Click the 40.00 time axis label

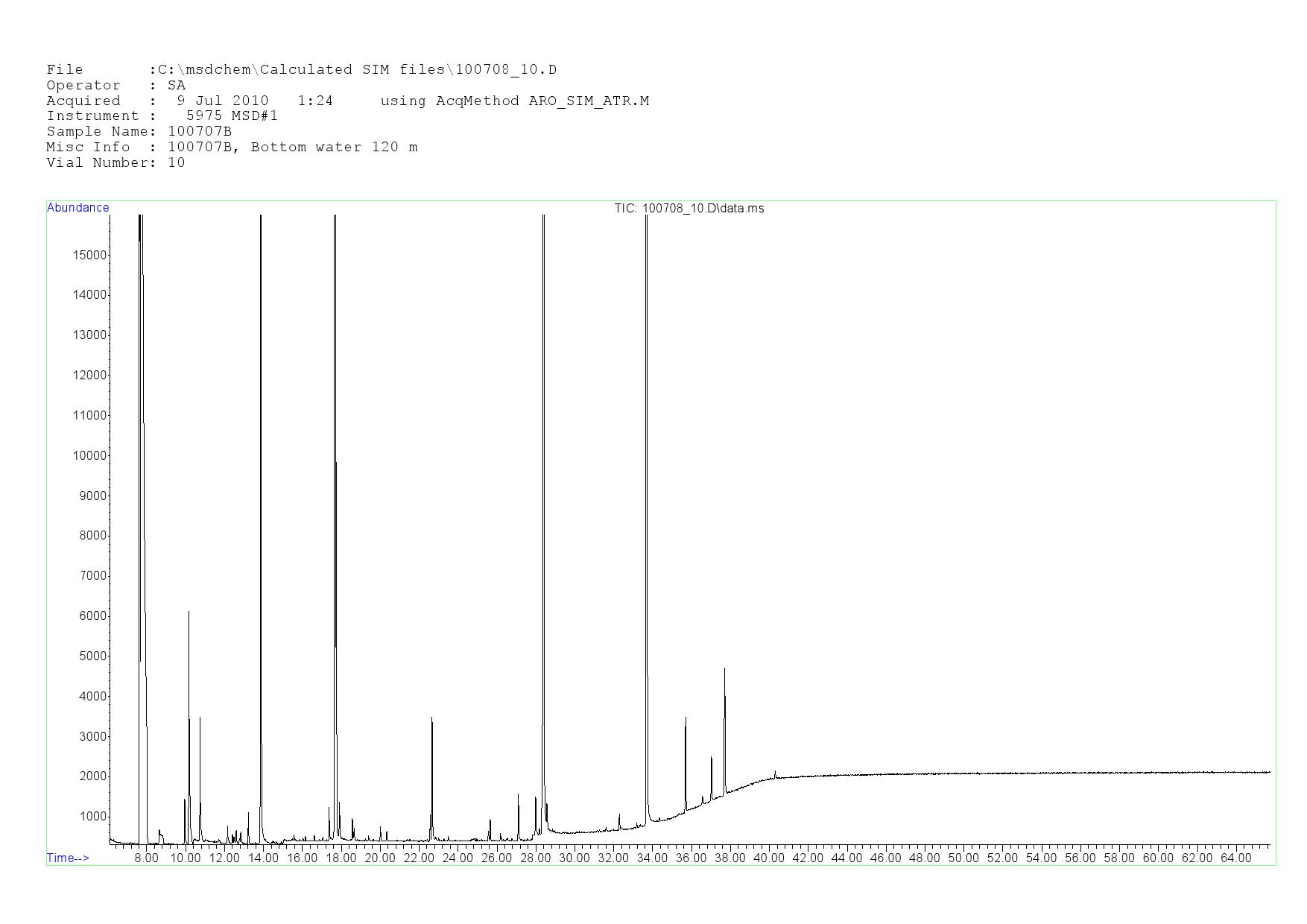[768, 858]
